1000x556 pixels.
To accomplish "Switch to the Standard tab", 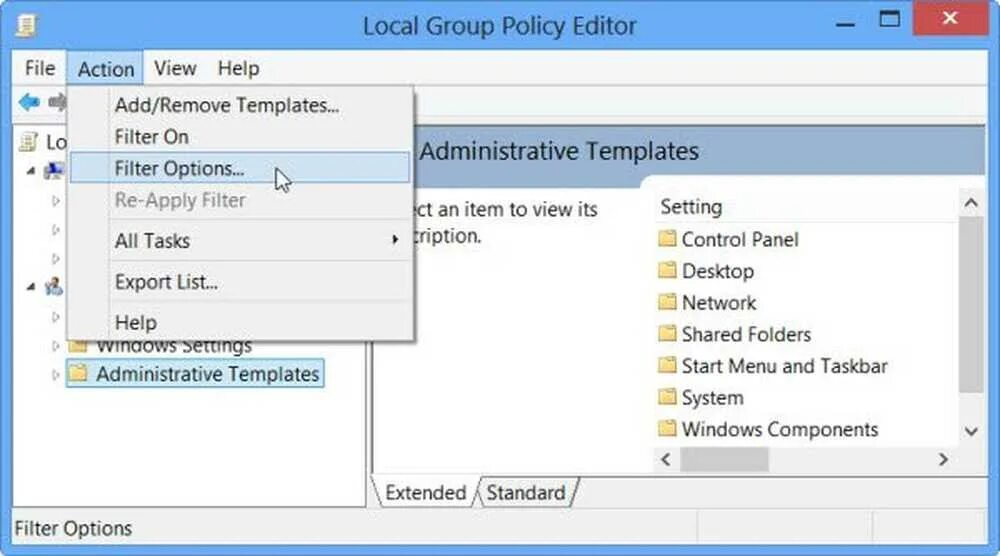I will click(526, 492).
